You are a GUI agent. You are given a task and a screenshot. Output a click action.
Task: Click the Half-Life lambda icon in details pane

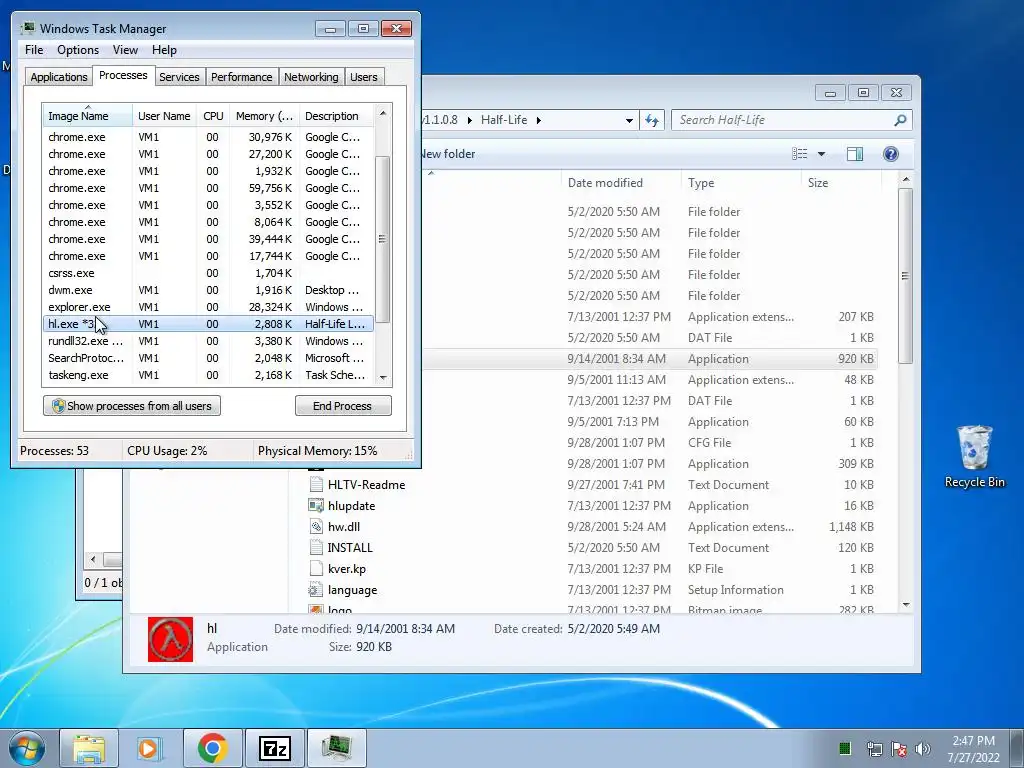click(x=170, y=639)
